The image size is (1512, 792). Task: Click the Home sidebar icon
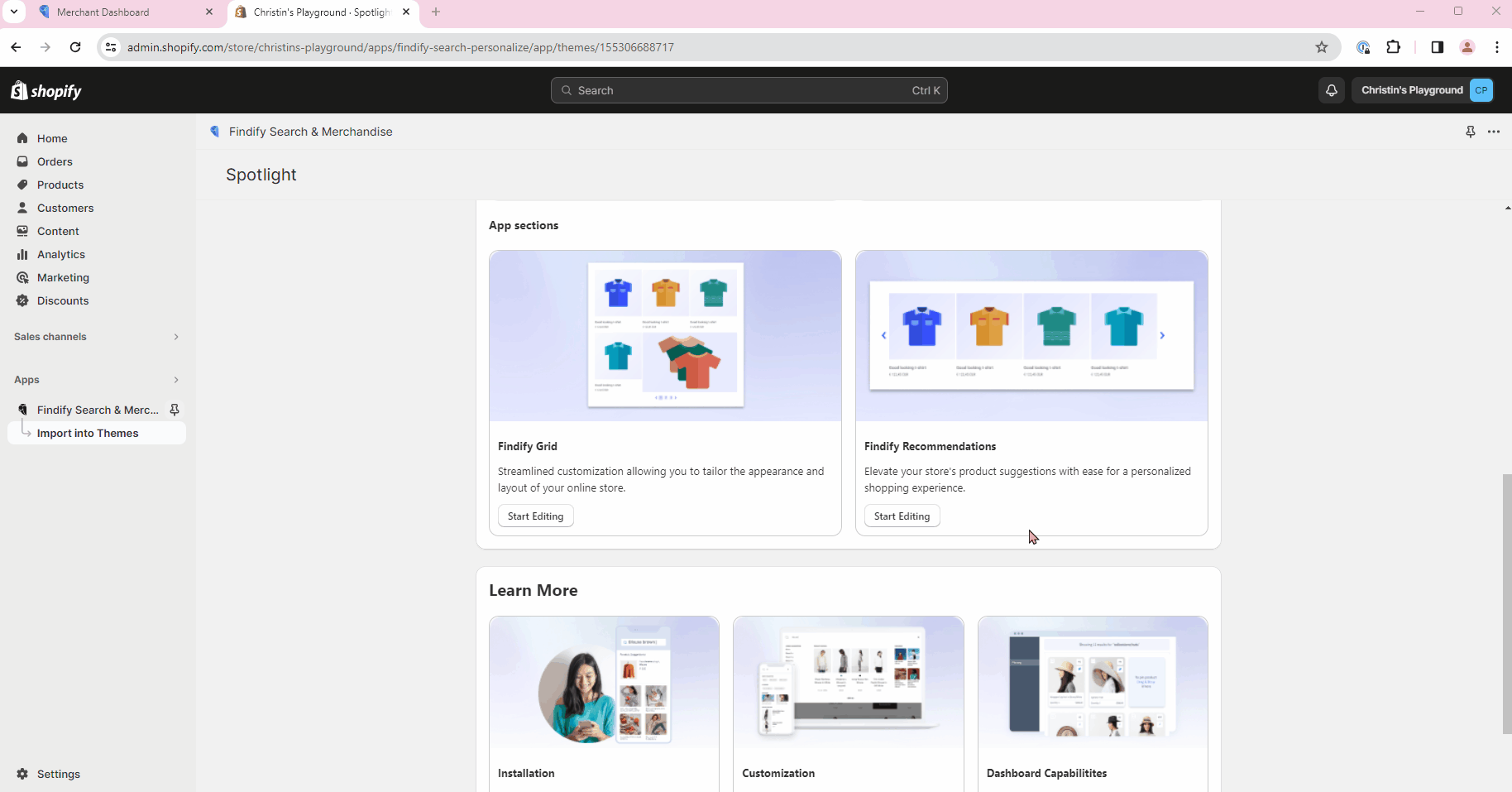22,138
